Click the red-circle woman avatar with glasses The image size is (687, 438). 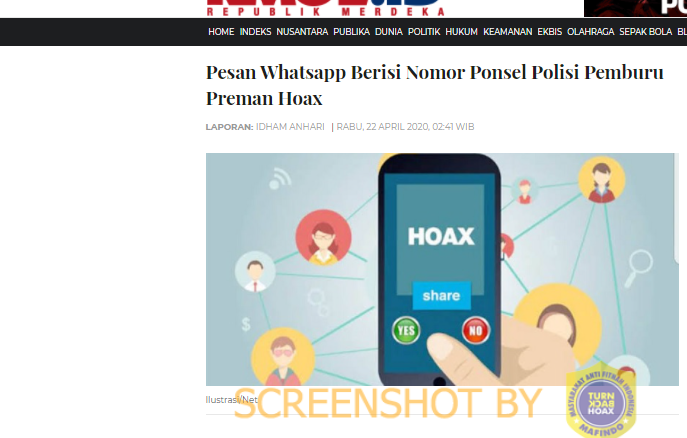click(323, 238)
